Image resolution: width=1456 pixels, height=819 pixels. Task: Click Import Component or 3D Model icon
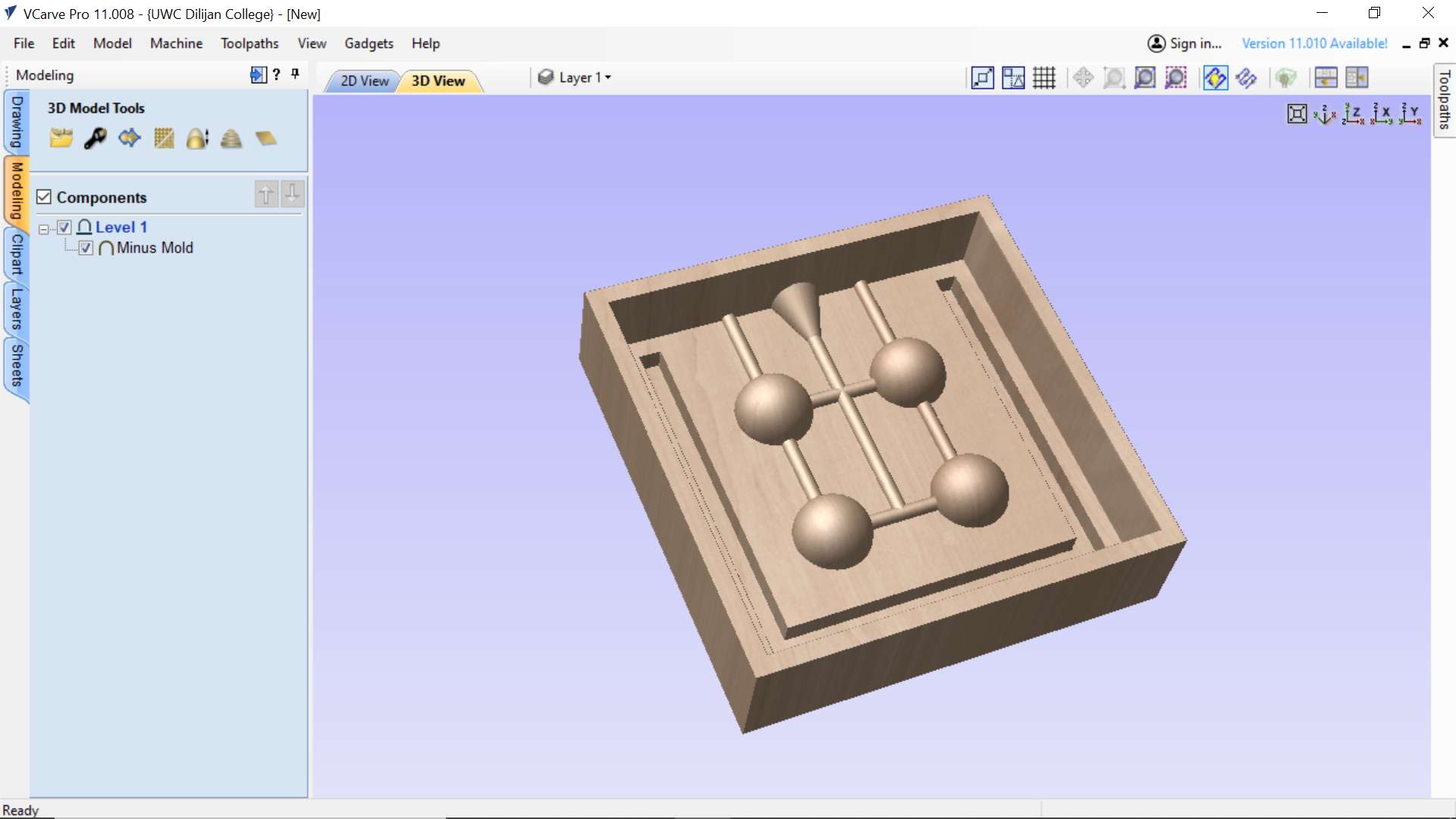coord(61,138)
